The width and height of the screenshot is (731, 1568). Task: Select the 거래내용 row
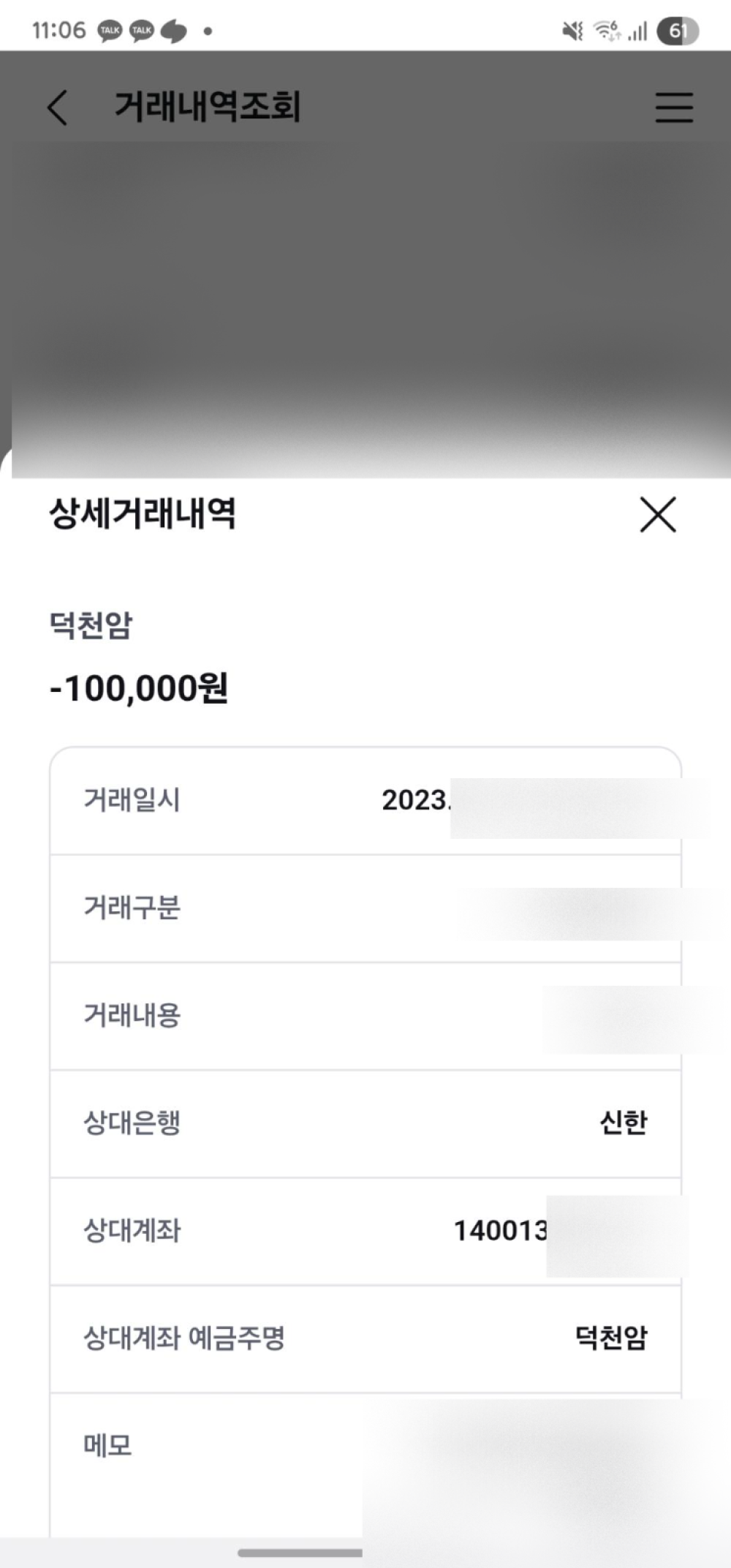click(x=365, y=1015)
